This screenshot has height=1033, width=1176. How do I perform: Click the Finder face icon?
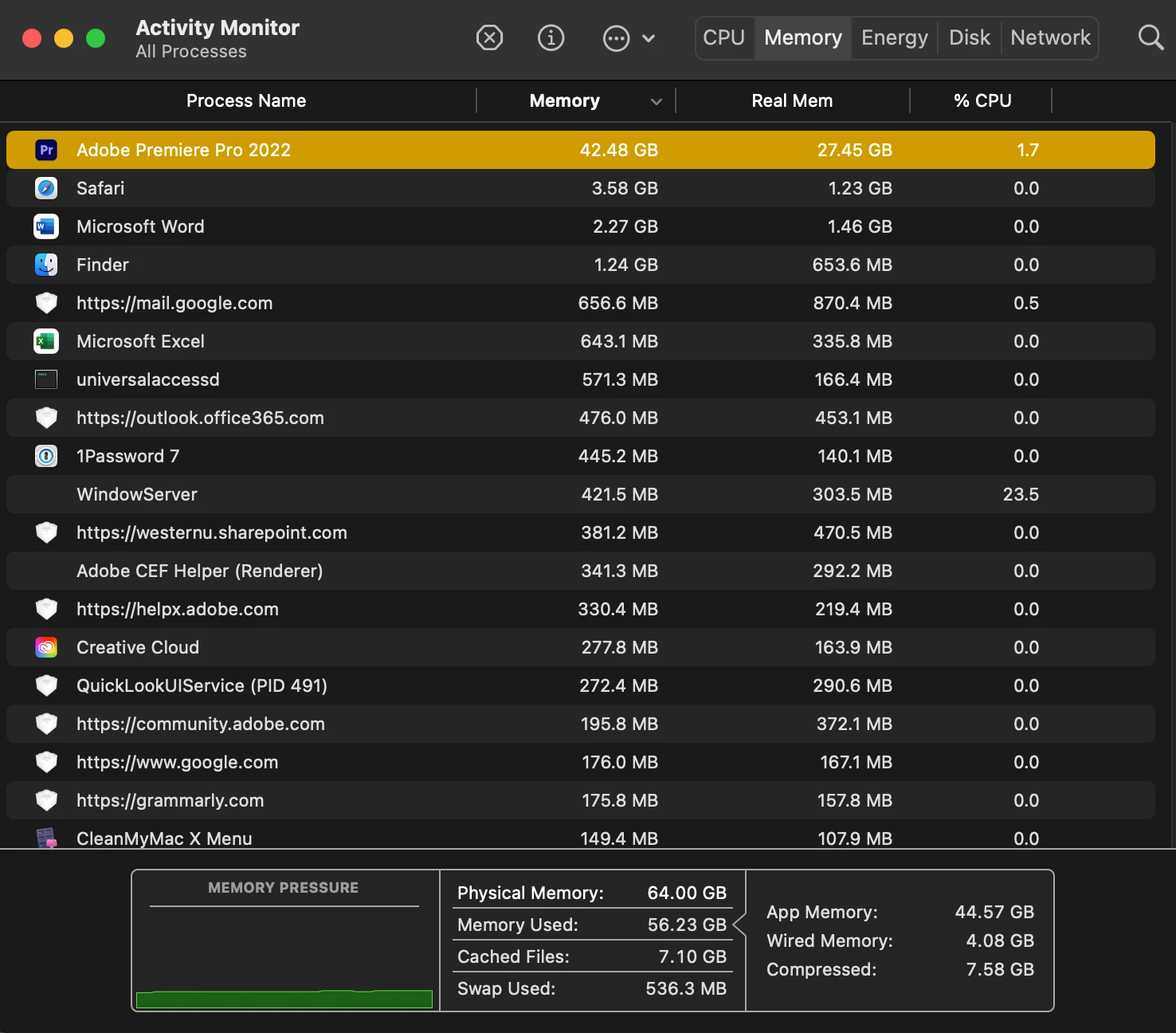(46, 265)
